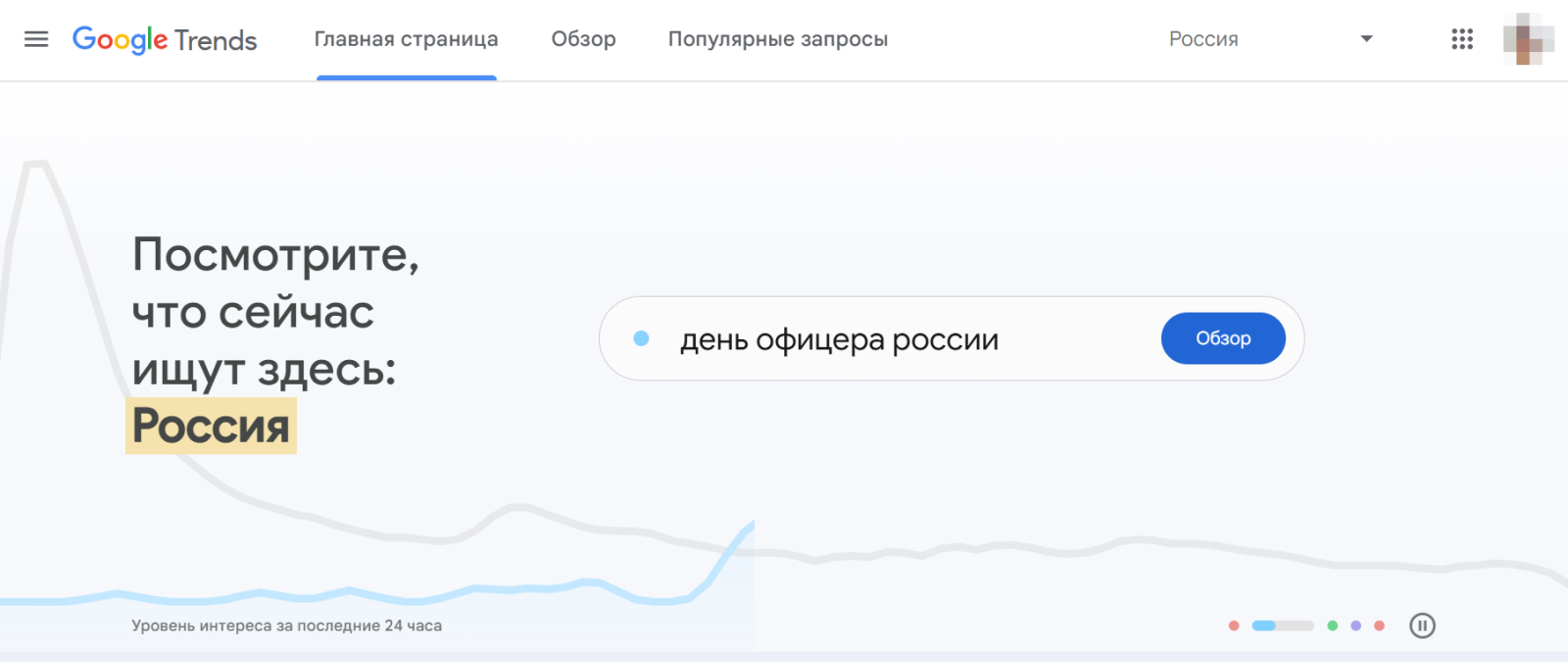The width and height of the screenshot is (1568, 662).
Task: Select the last red carousel dot
Action: [x=1381, y=625]
